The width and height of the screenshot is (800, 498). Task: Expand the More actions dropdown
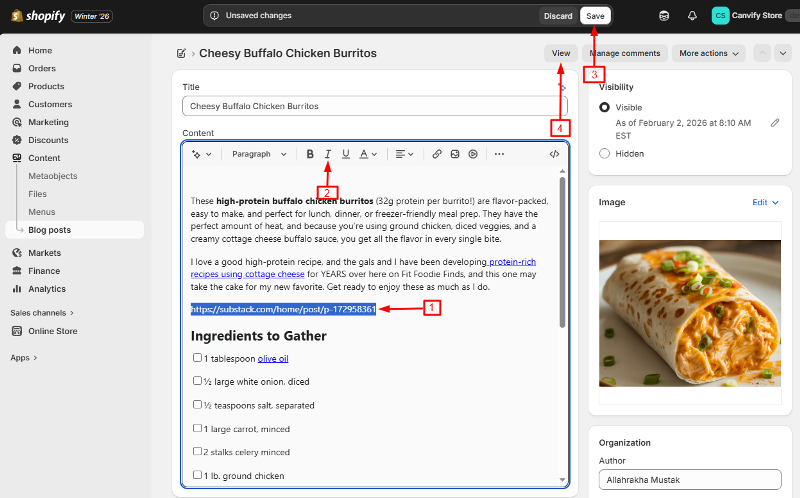point(709,53)
